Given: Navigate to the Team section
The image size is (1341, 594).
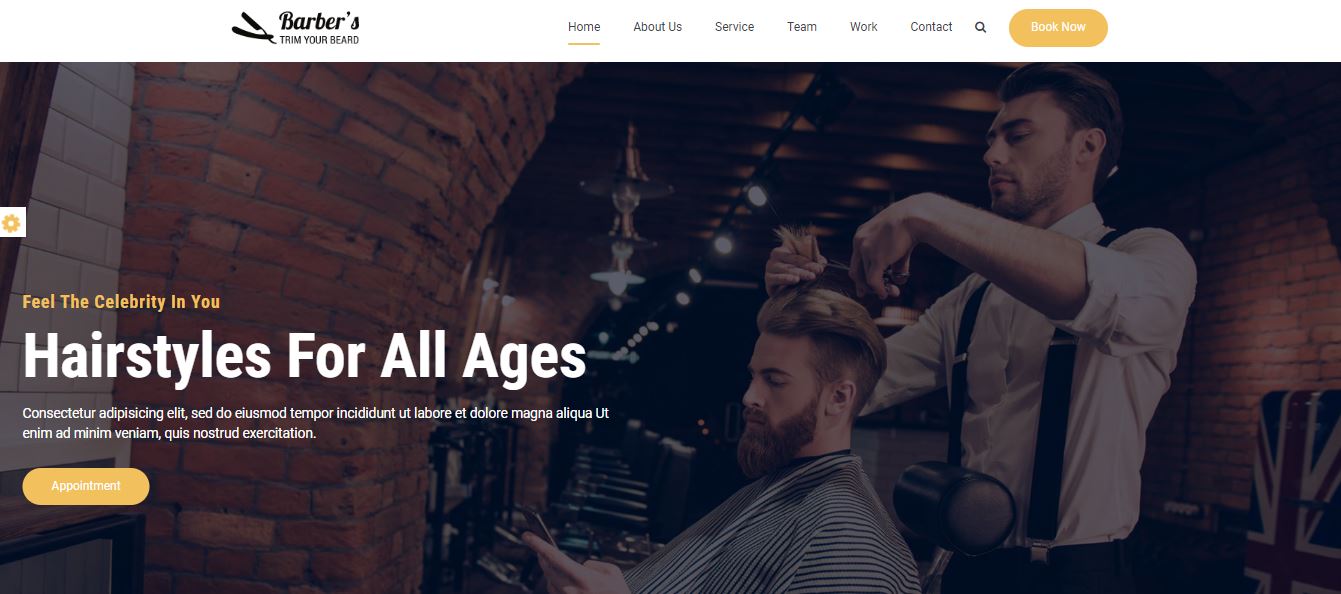Looking at the screenshot, I should [x=802, y=27].
